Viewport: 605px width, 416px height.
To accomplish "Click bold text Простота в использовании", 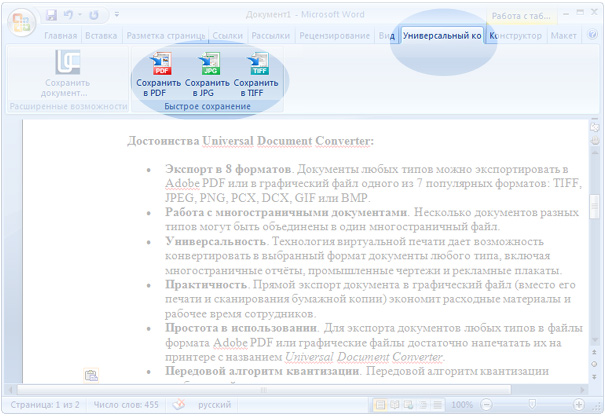I will click(241, 328).
